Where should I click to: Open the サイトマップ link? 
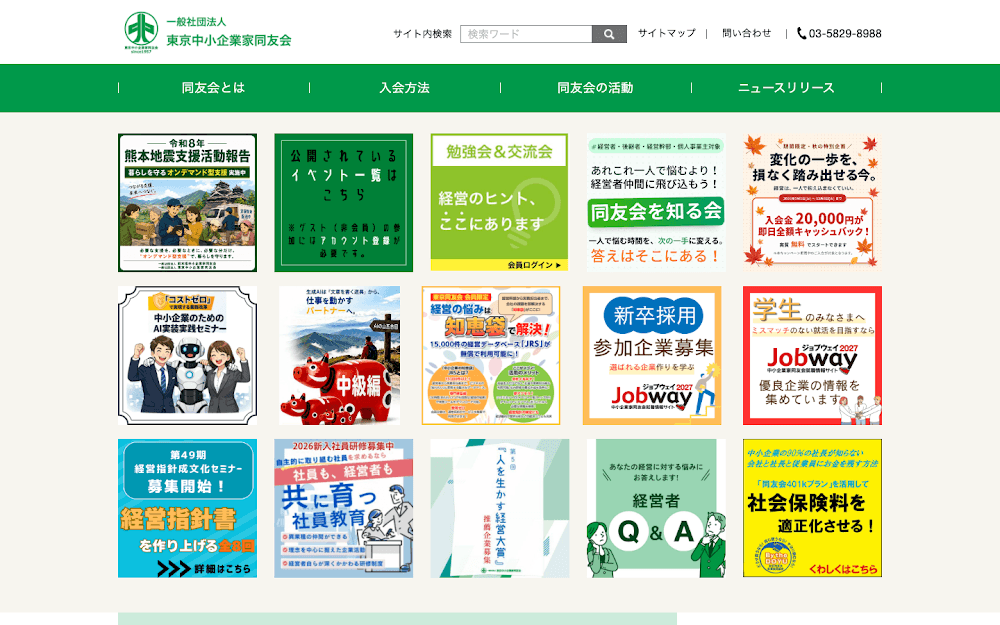pyautogui.click(x=666, y=33)
